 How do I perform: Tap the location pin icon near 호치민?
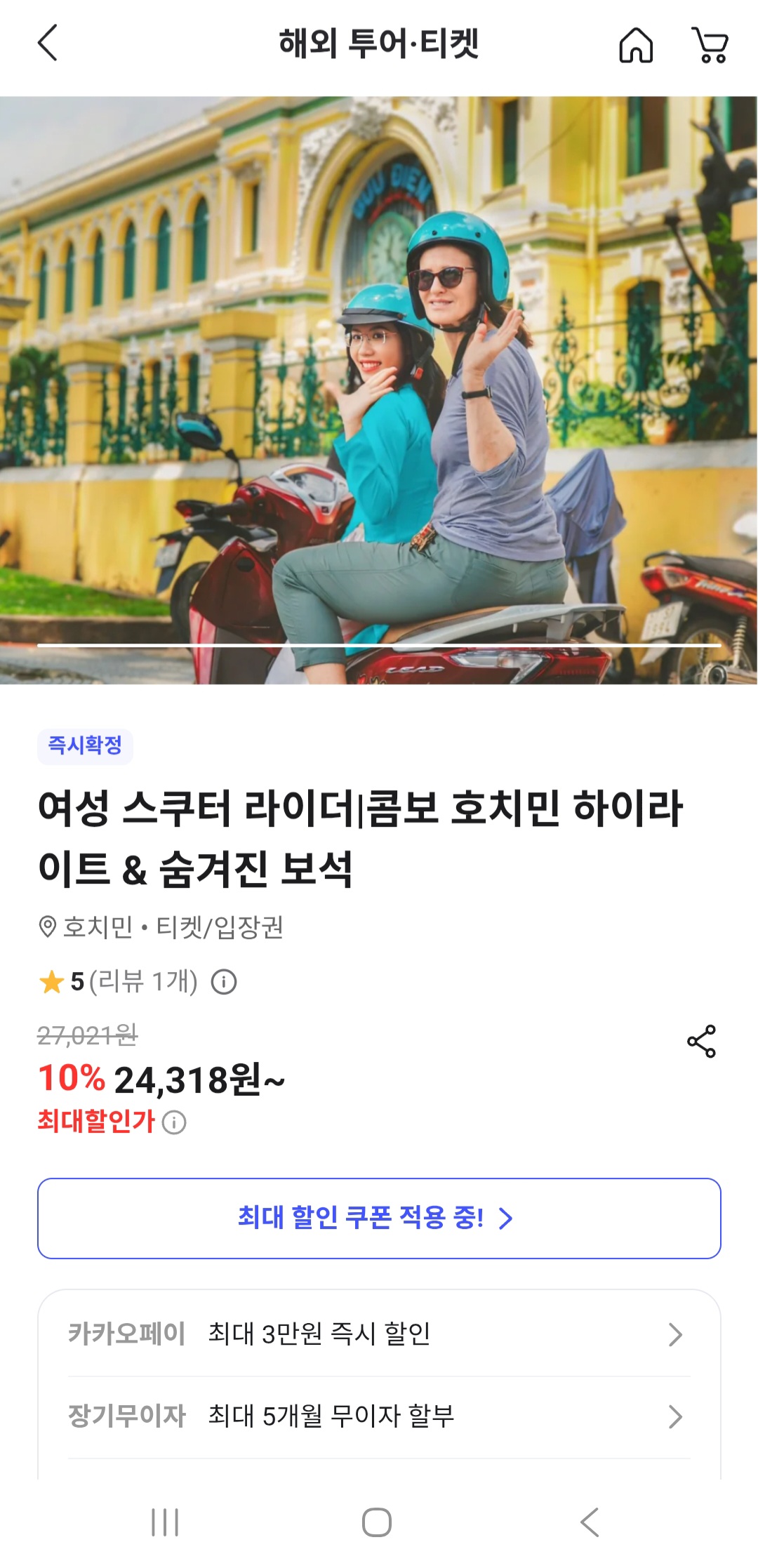point(47,927)
